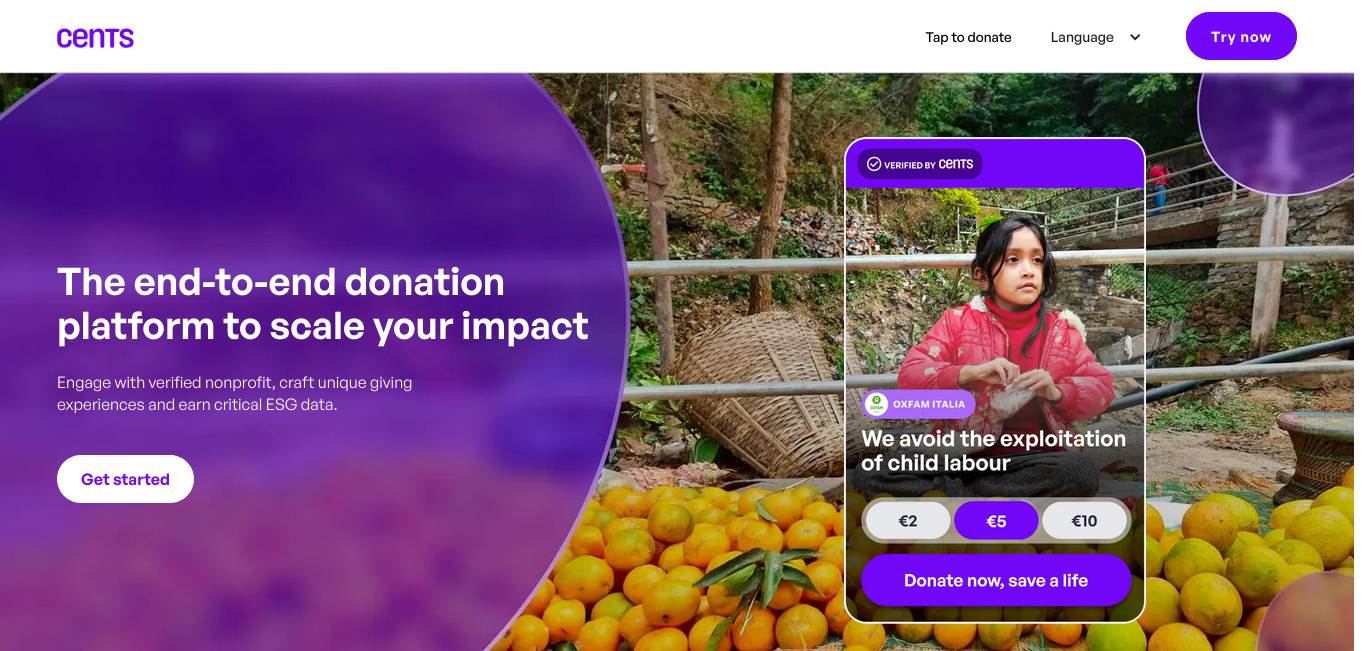Select the €5 donation amount
The height and width of the screenshot is (651, 1366).
pyautogui.click(x=996, y=521)
